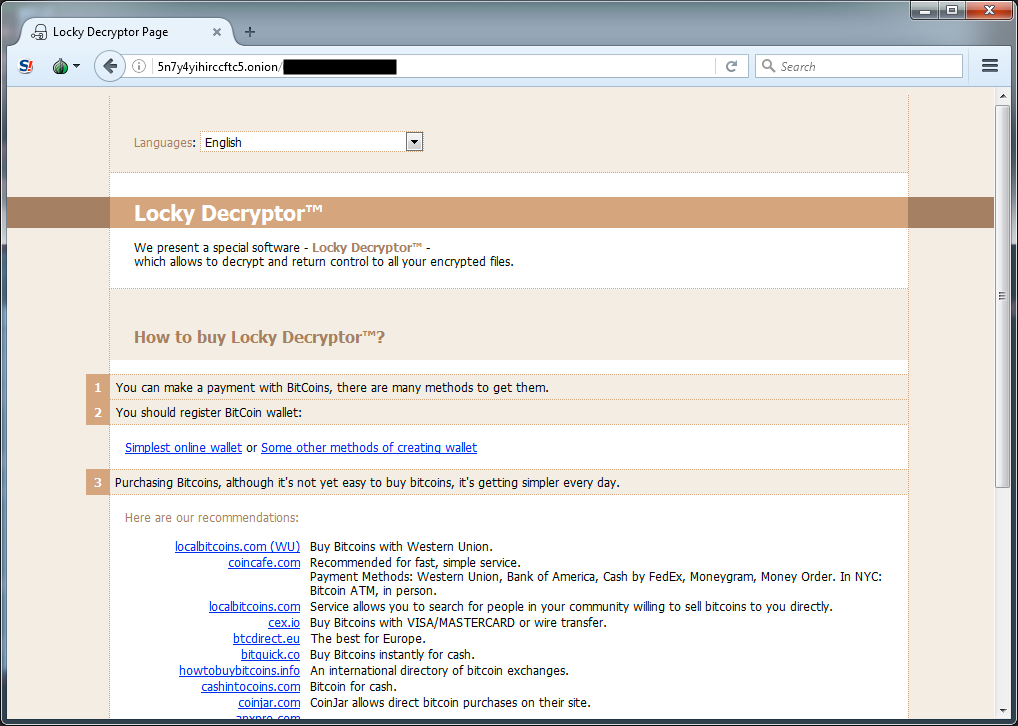Click the btcdirect.eu link
This screenshot has height=726, width=1018.
[266, 639]
